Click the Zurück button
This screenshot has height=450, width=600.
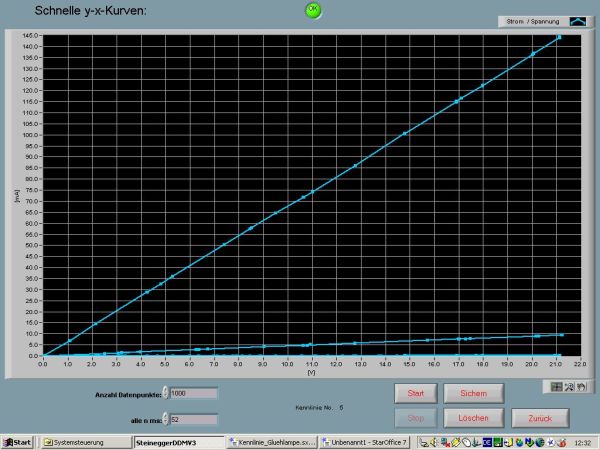[540, 418]
